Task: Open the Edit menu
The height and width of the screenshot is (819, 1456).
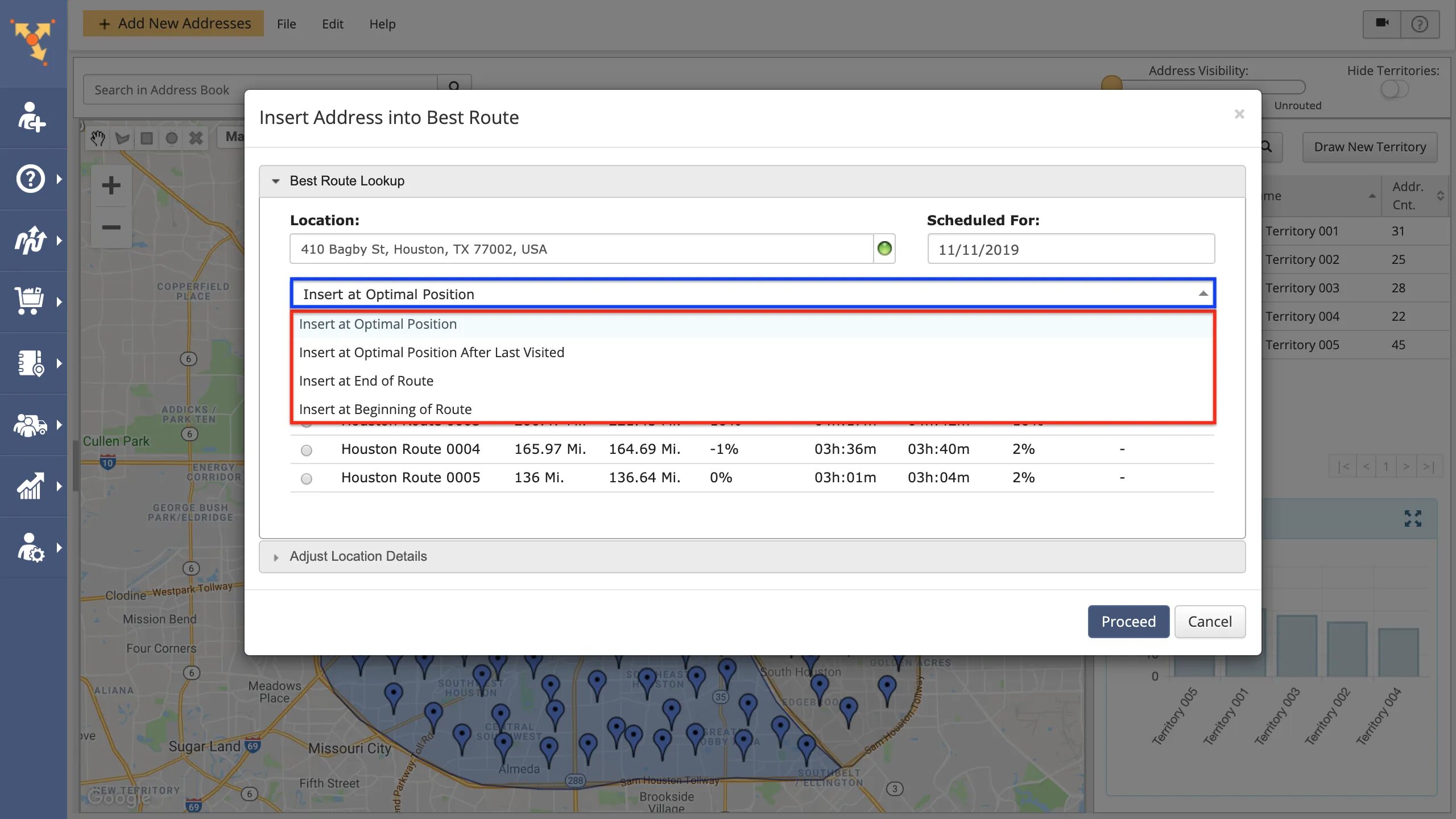Action: 332,24
